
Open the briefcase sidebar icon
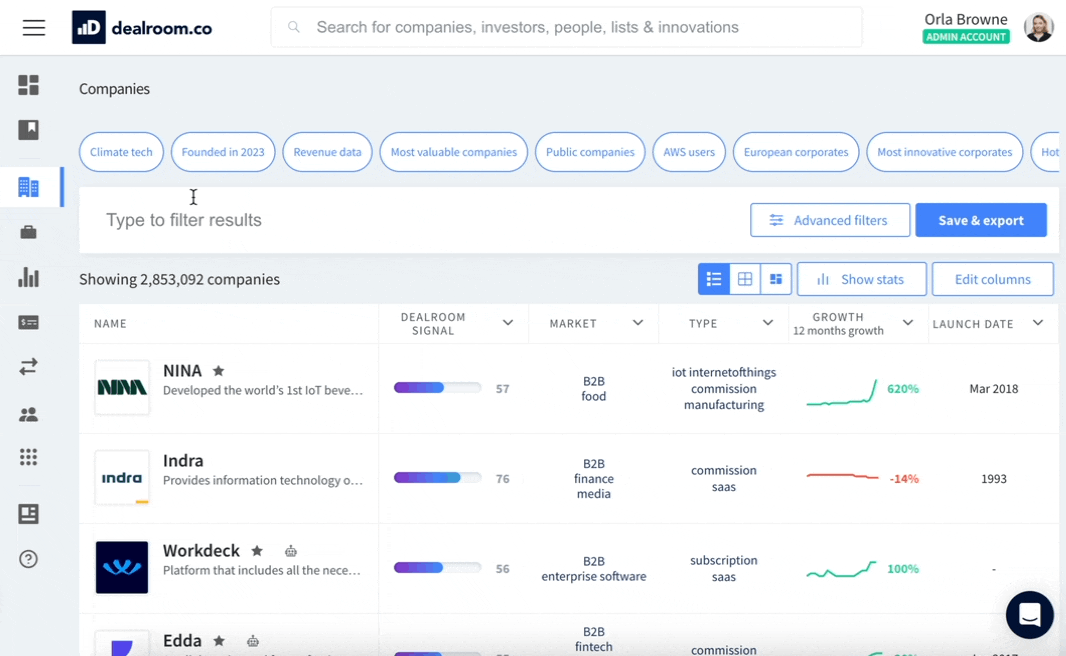29,232
